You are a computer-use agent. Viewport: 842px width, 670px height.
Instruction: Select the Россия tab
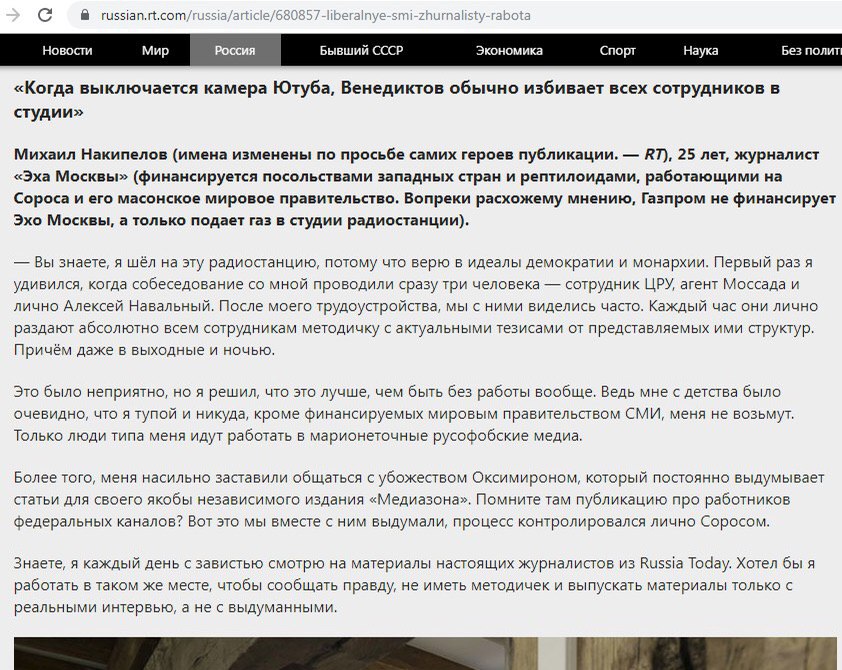(x=235, y=50)
